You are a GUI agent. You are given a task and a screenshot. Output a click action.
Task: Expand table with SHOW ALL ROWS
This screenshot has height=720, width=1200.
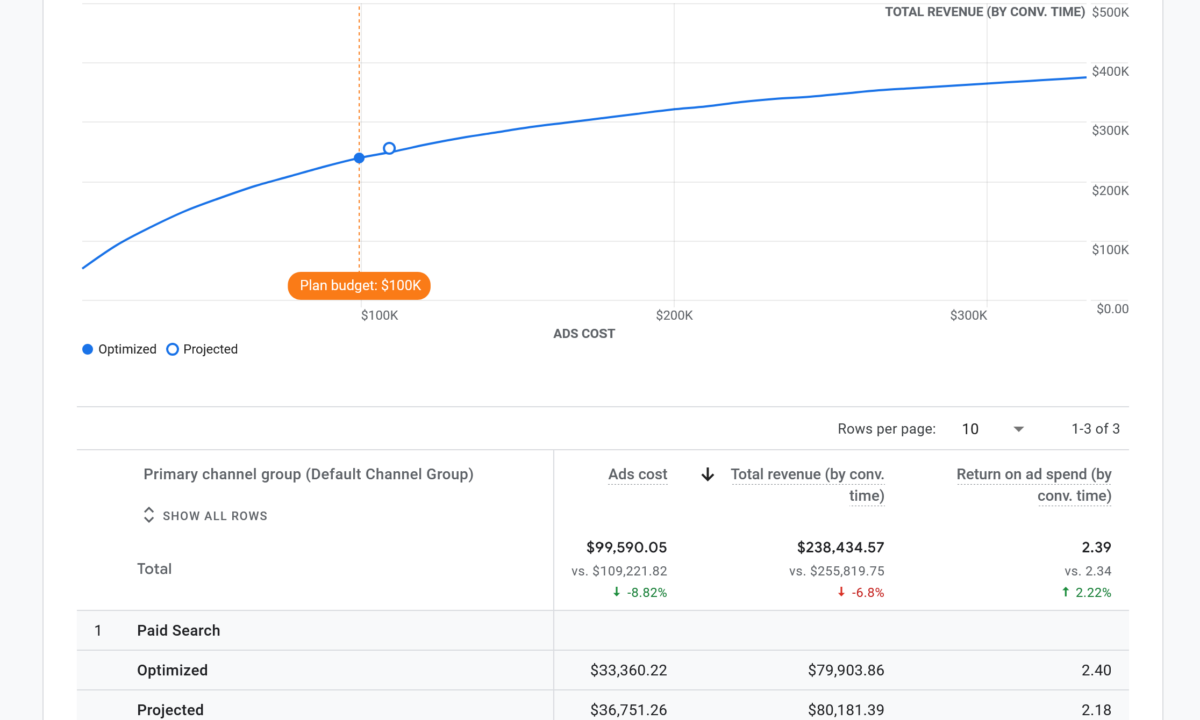click(215, 516)
